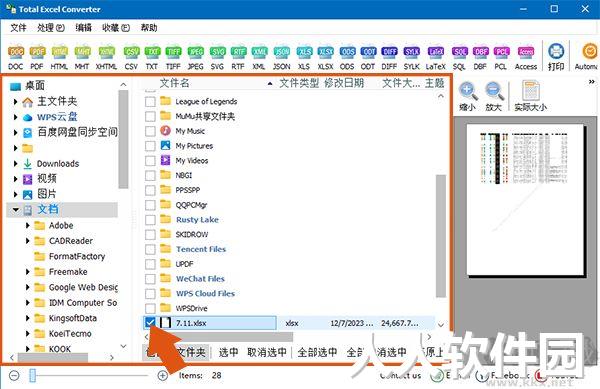The height and width of the screenshot is (389, 600).
Task: Select XLSX conversion icon
Action: [326, 57]
